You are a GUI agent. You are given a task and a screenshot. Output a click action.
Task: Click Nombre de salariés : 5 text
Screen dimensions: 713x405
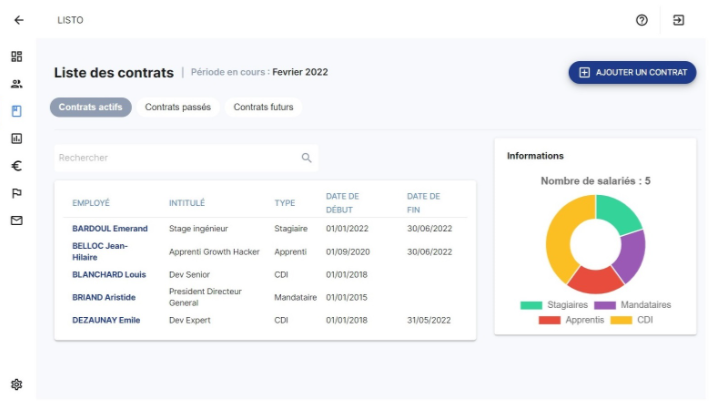tap(595, 181)
